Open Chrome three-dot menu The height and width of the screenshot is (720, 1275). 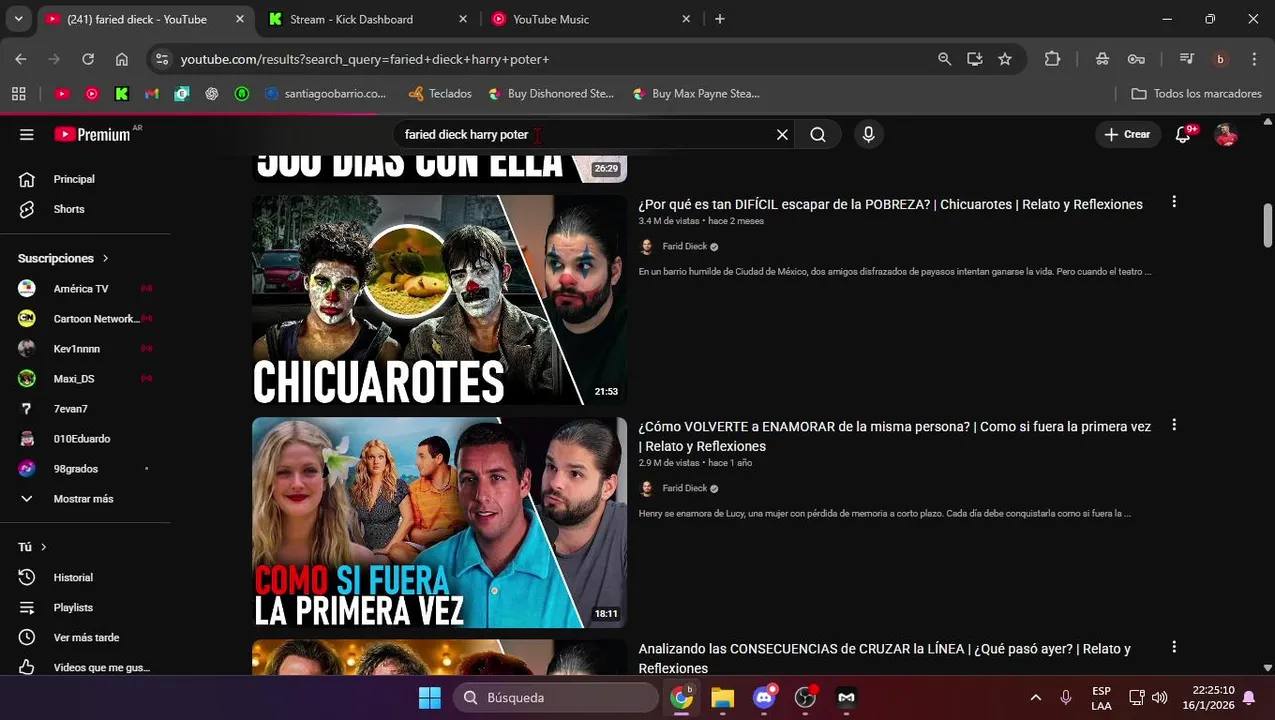point(1254,59)
